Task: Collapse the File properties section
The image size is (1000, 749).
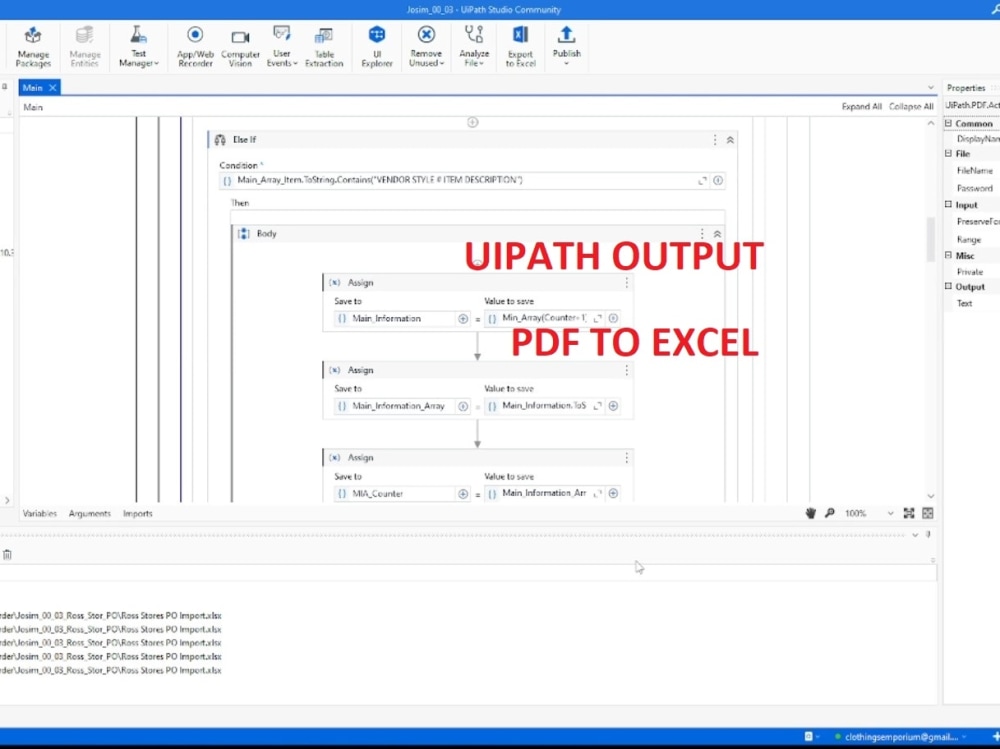Action: 948,154
